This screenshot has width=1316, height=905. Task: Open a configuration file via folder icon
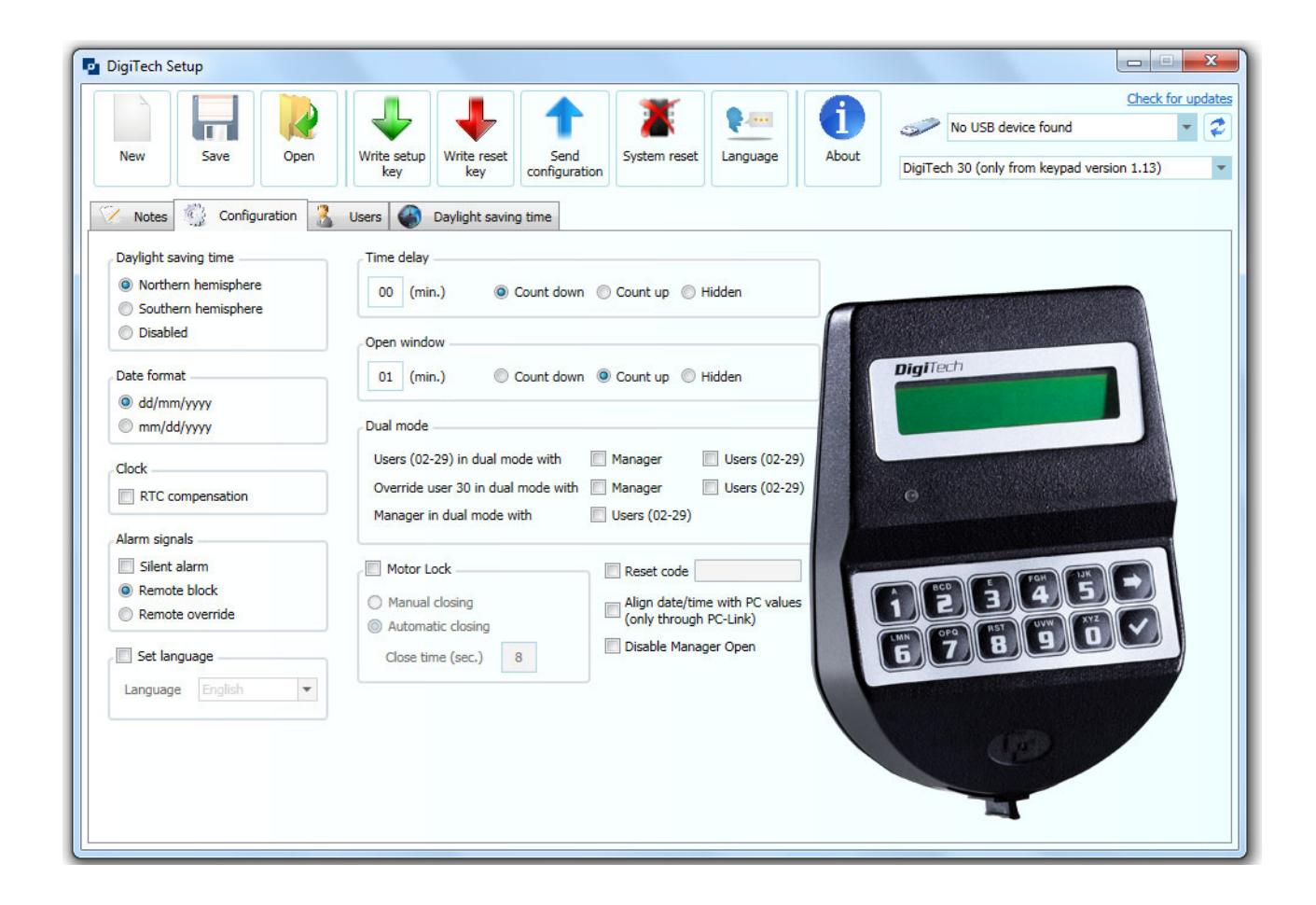tap(298, 138)
